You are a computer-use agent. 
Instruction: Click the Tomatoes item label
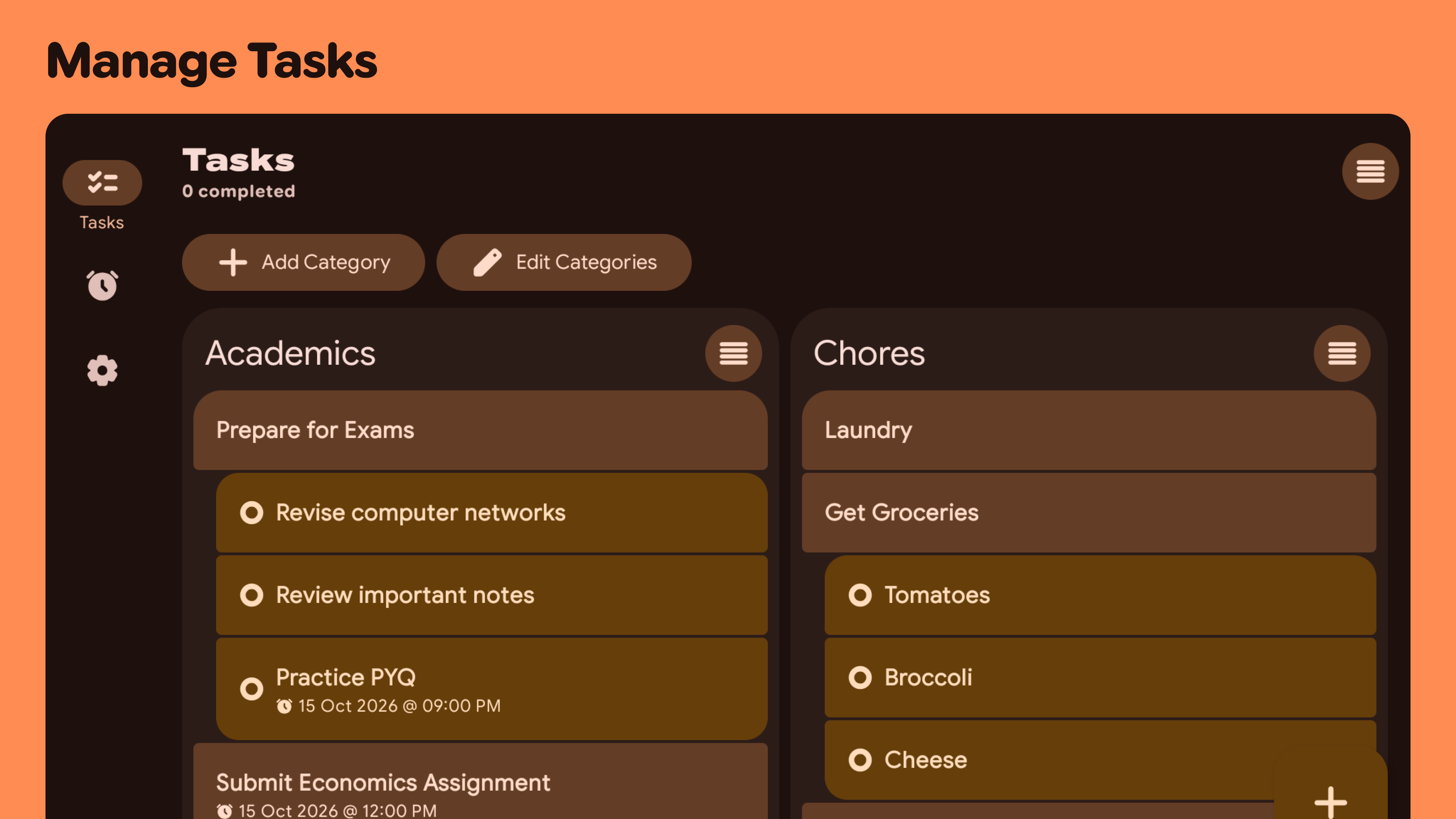coord(937,595)
